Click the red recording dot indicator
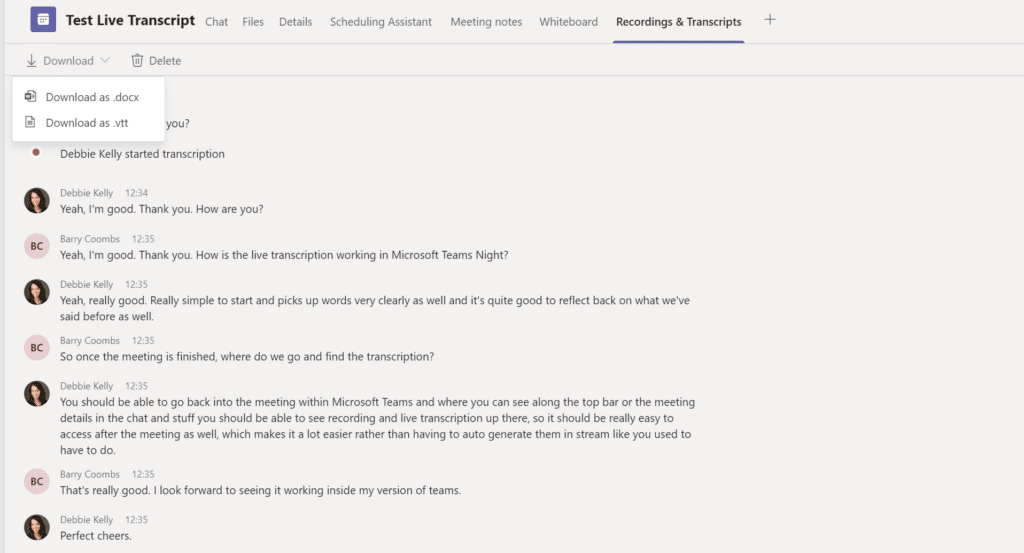This screenshot has width=1024, height=553. pyautogui.click(x=36, y=152)
